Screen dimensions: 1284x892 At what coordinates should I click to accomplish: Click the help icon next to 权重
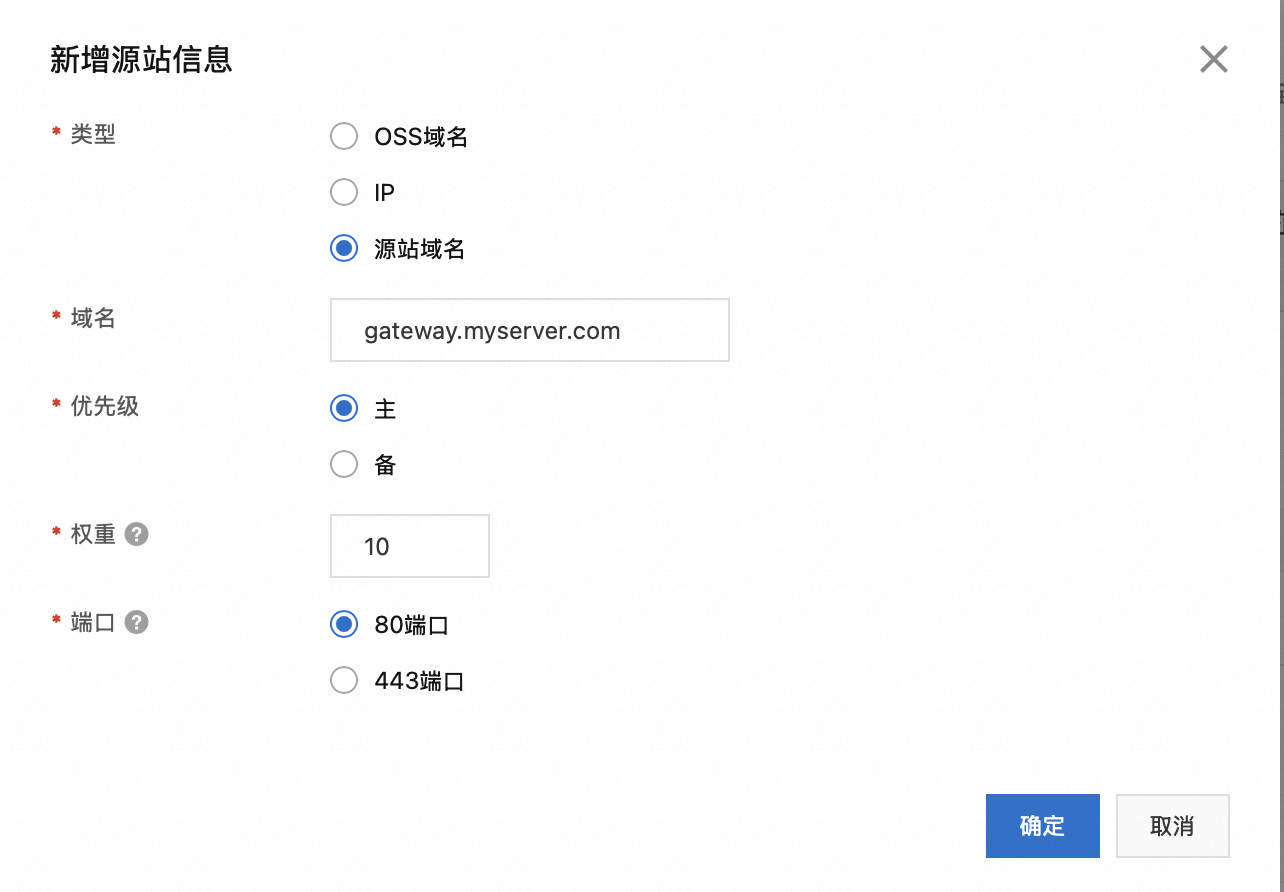coord(137,534)
